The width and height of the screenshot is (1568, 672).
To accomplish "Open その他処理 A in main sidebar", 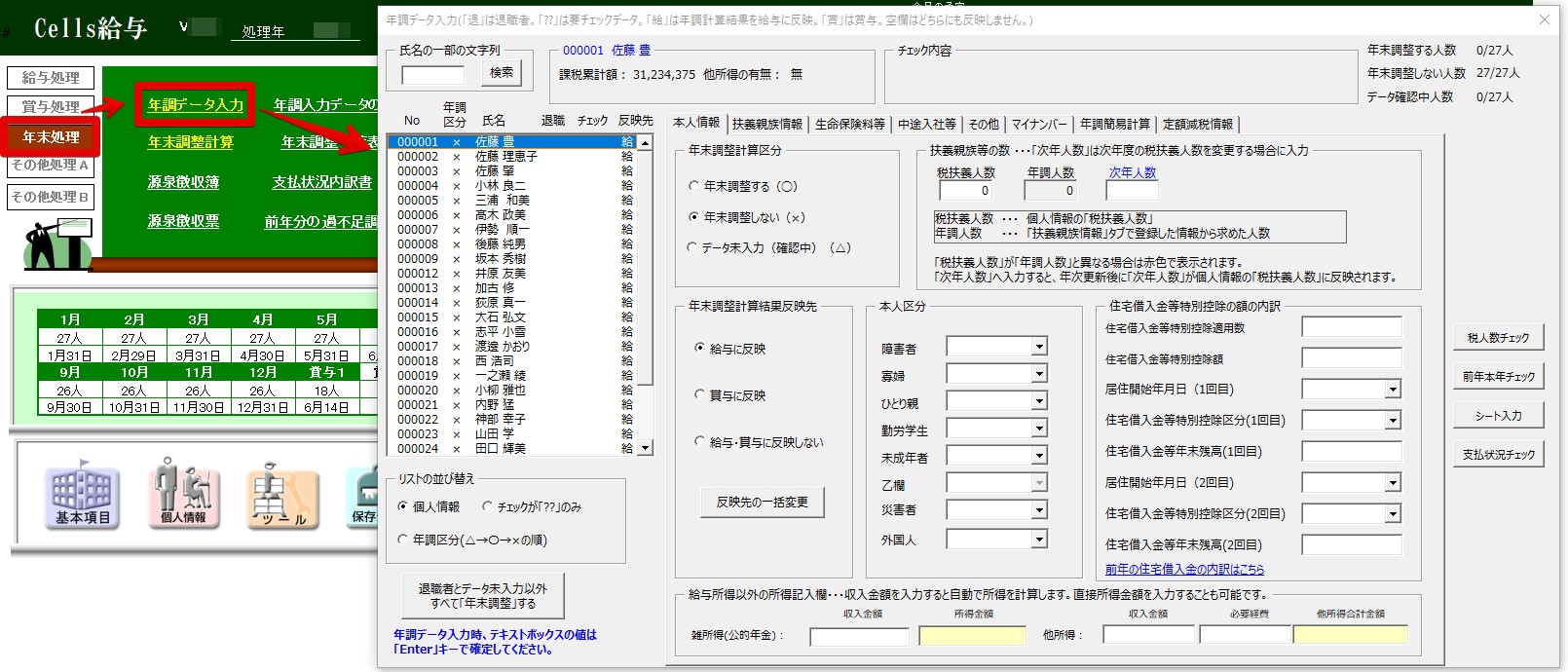I will click(x=51, y=166).
